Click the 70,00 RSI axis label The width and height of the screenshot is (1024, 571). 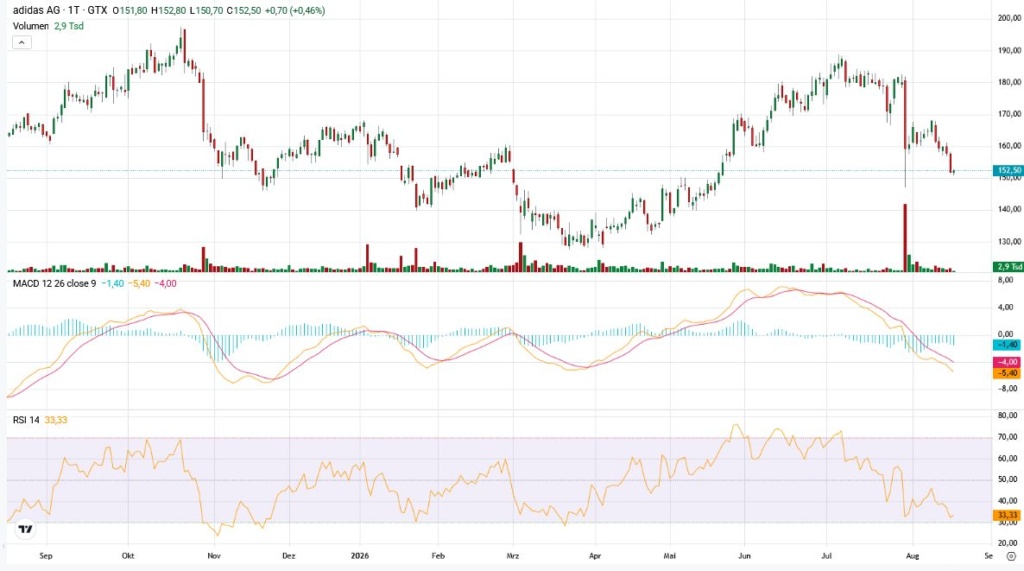[x=1008, y=436]
